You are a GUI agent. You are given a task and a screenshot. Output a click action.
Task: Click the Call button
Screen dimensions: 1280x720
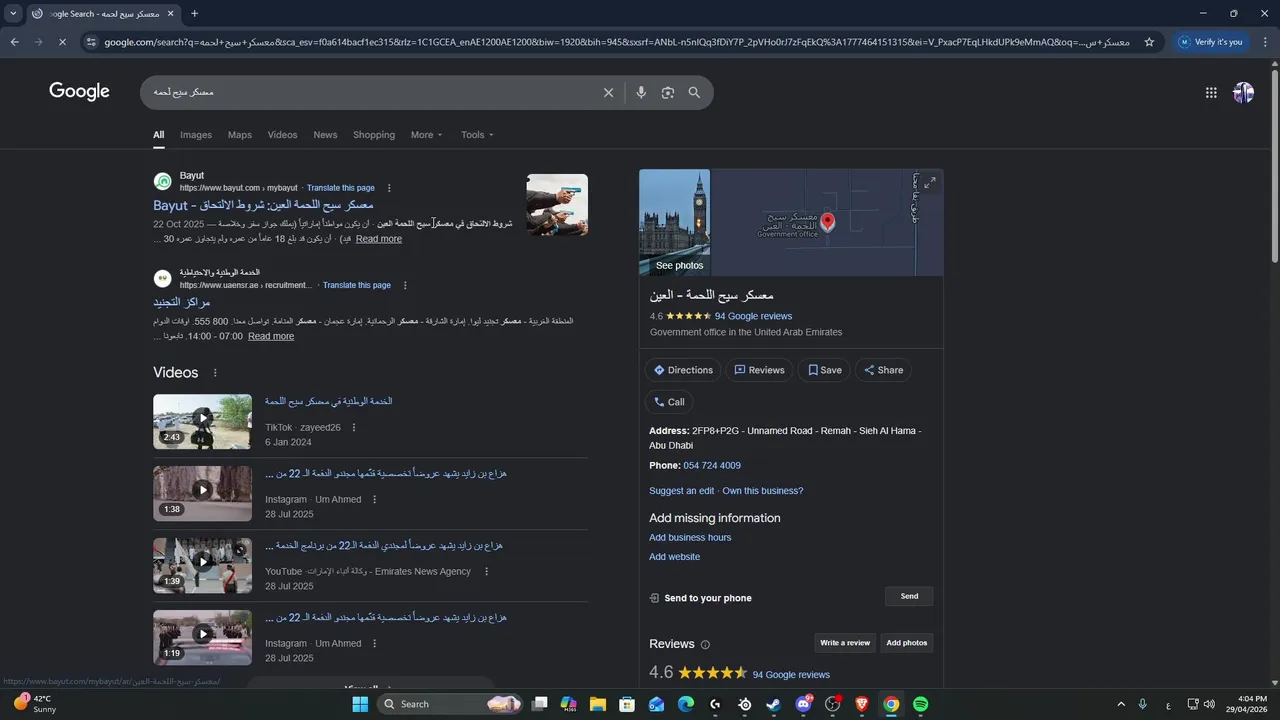[669, 402]
